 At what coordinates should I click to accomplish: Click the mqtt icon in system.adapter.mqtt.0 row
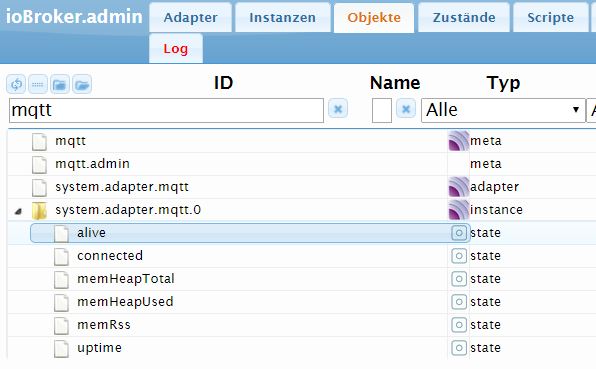point(458,210)
